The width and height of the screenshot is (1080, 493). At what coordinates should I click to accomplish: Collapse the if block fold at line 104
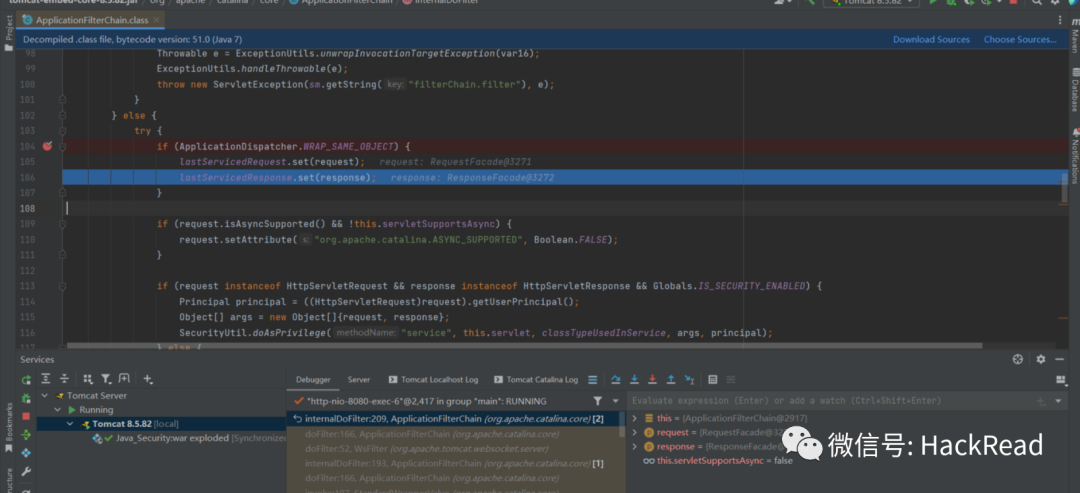tap(62, 146)
